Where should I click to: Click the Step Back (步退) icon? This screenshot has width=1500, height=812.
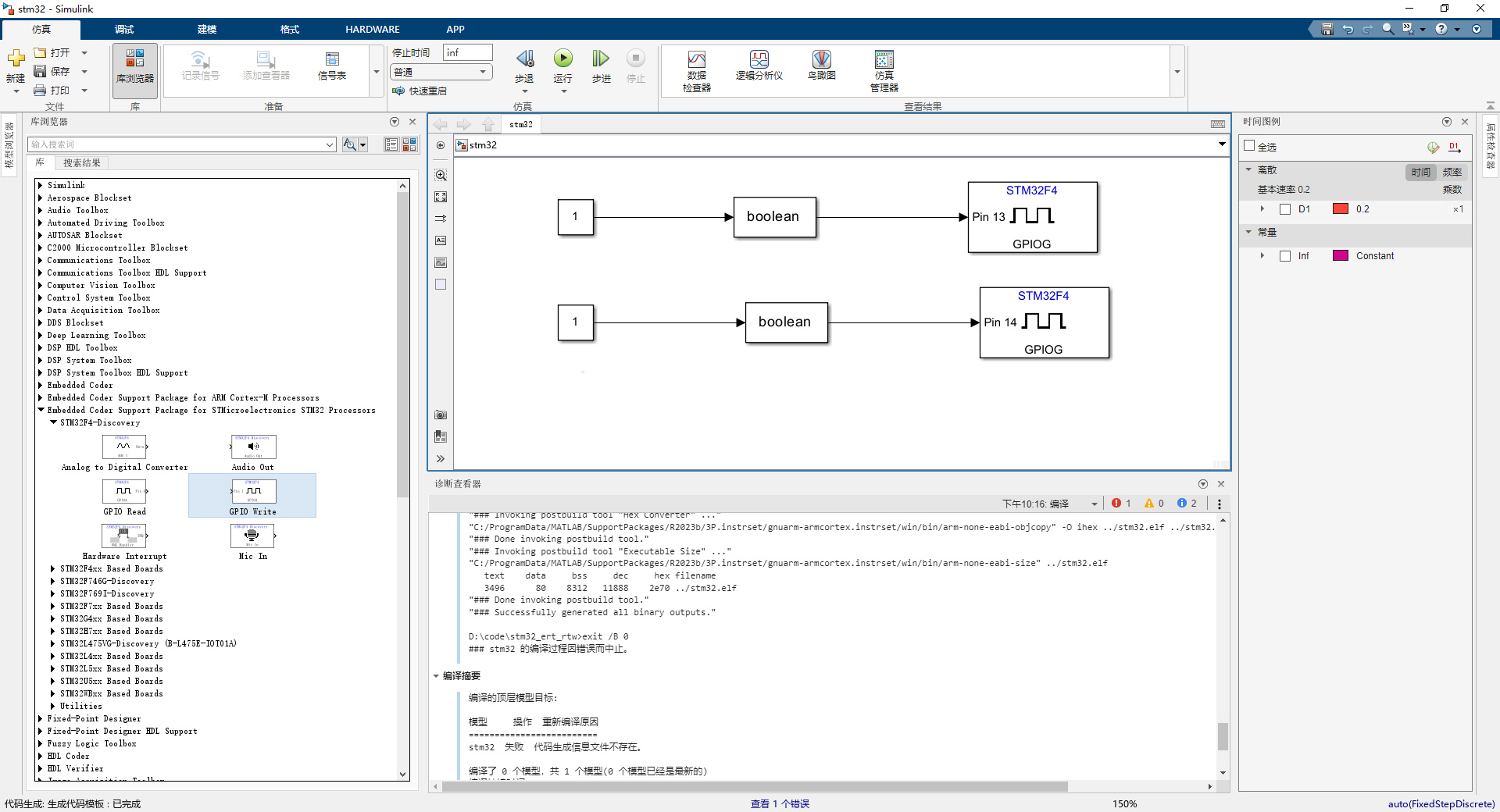(525, 59)
